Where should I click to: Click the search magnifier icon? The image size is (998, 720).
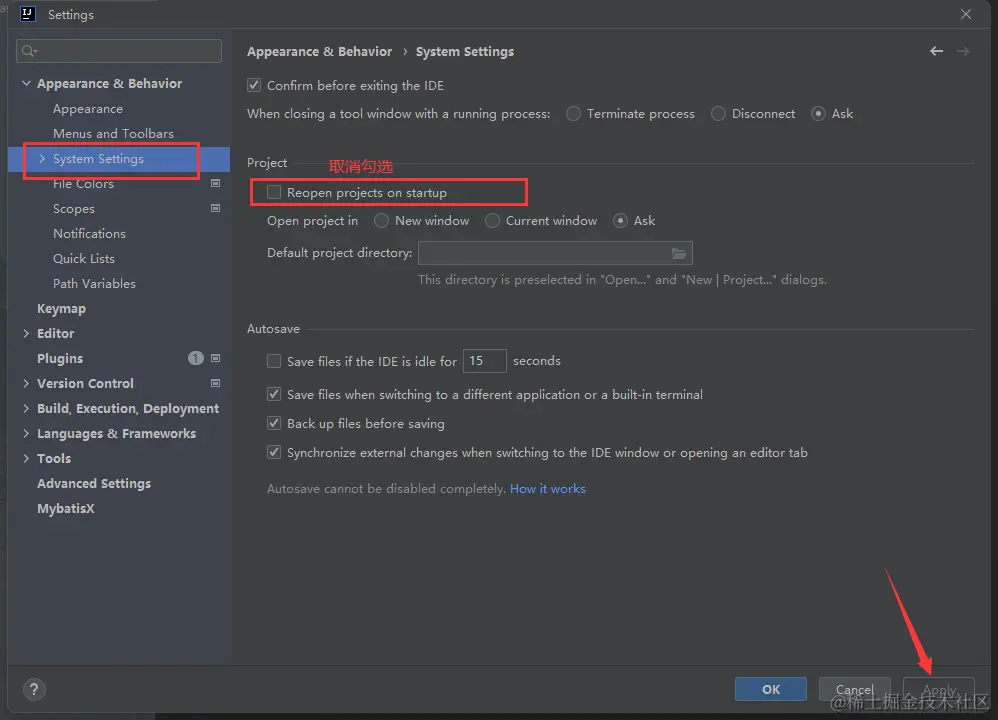29,51
